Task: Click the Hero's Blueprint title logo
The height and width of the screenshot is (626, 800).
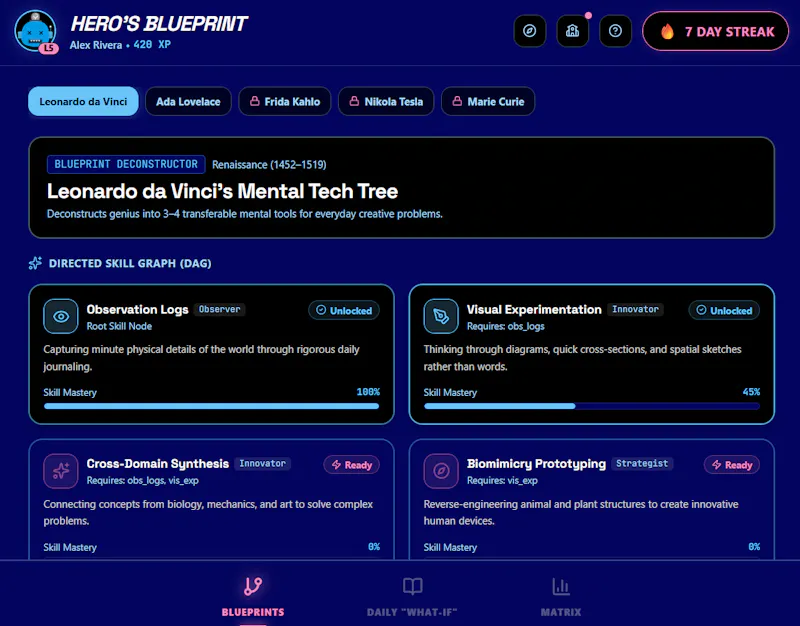Action: pos(159,23)
